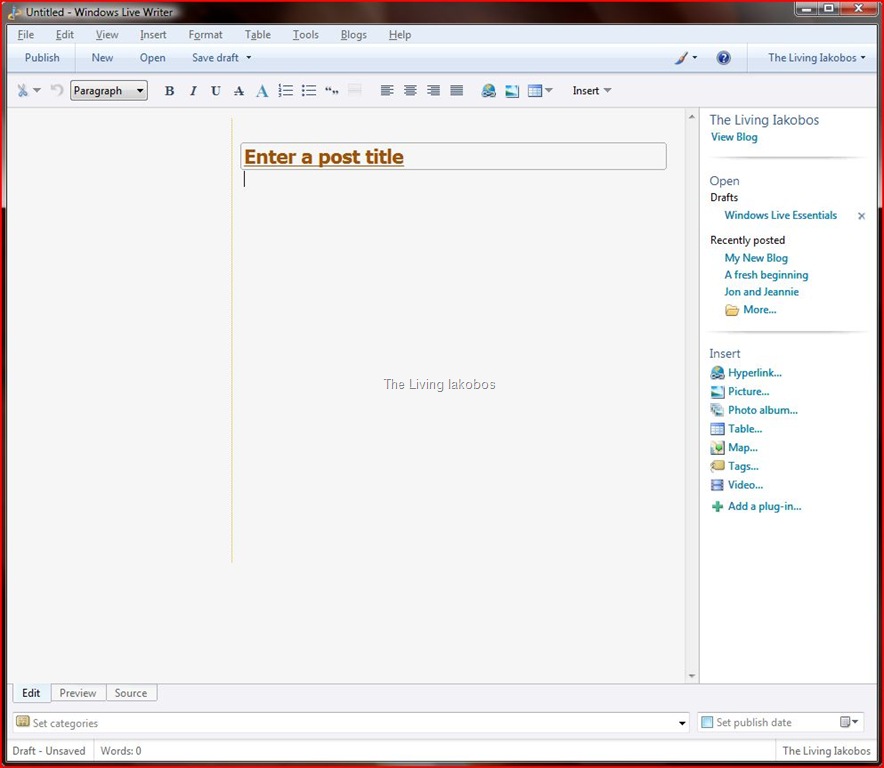Open the Format menu
Screen dimensions: 884x768
coord(206,34)
